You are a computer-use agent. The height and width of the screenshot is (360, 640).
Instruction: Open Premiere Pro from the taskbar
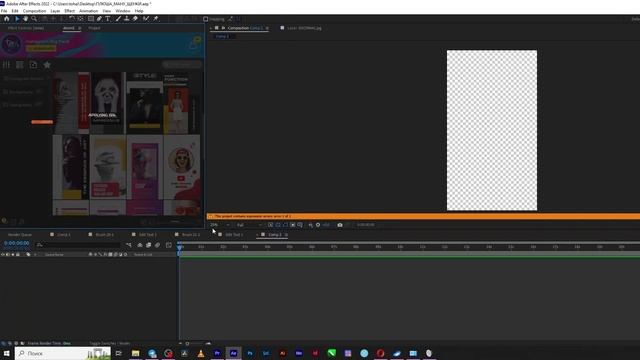coord(217,353)
